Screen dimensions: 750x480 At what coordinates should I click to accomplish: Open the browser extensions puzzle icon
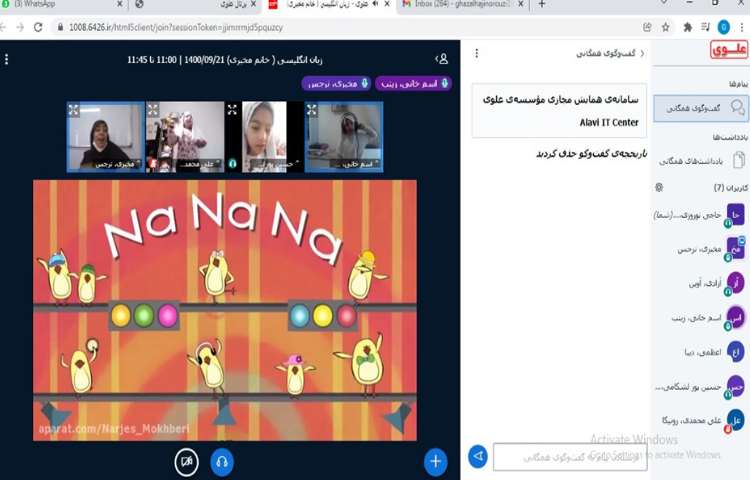pyautogui.click(x=687, y=27)
